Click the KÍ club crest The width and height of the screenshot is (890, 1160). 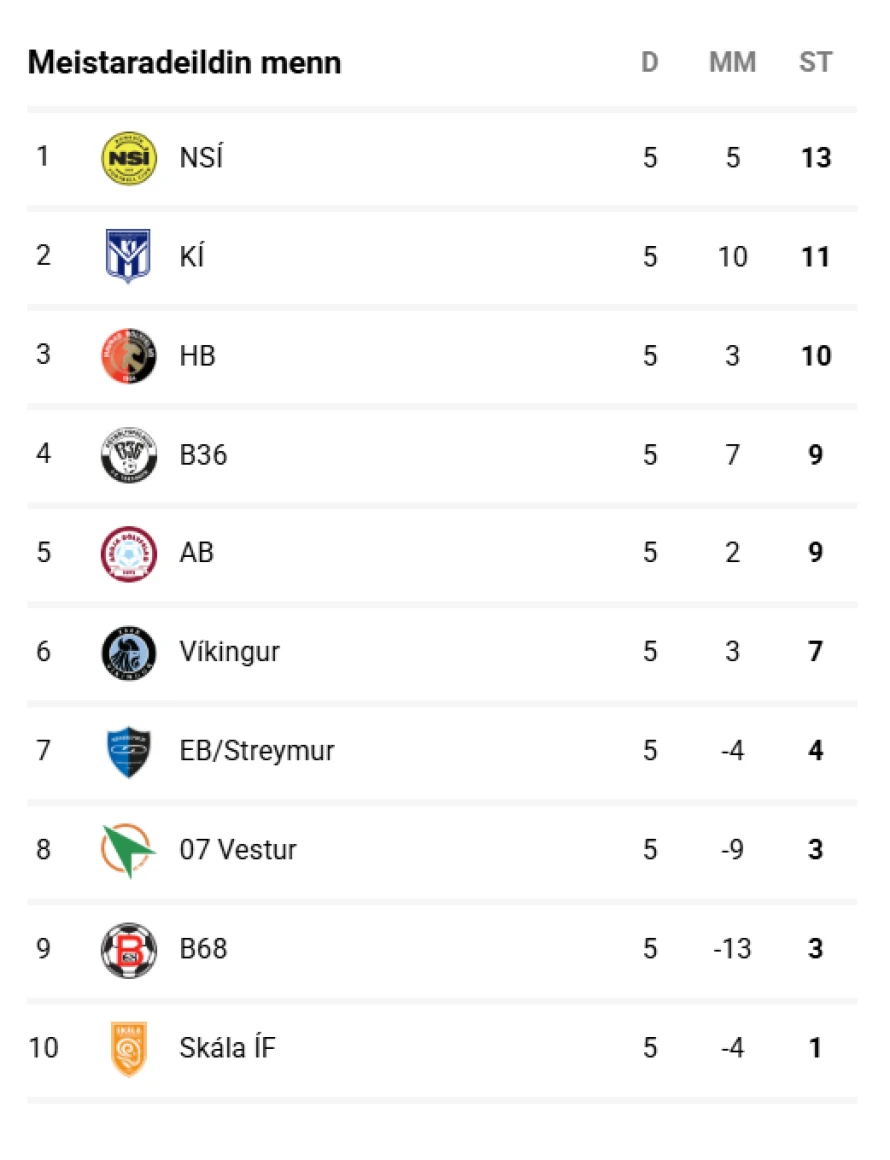pos(129,257)
